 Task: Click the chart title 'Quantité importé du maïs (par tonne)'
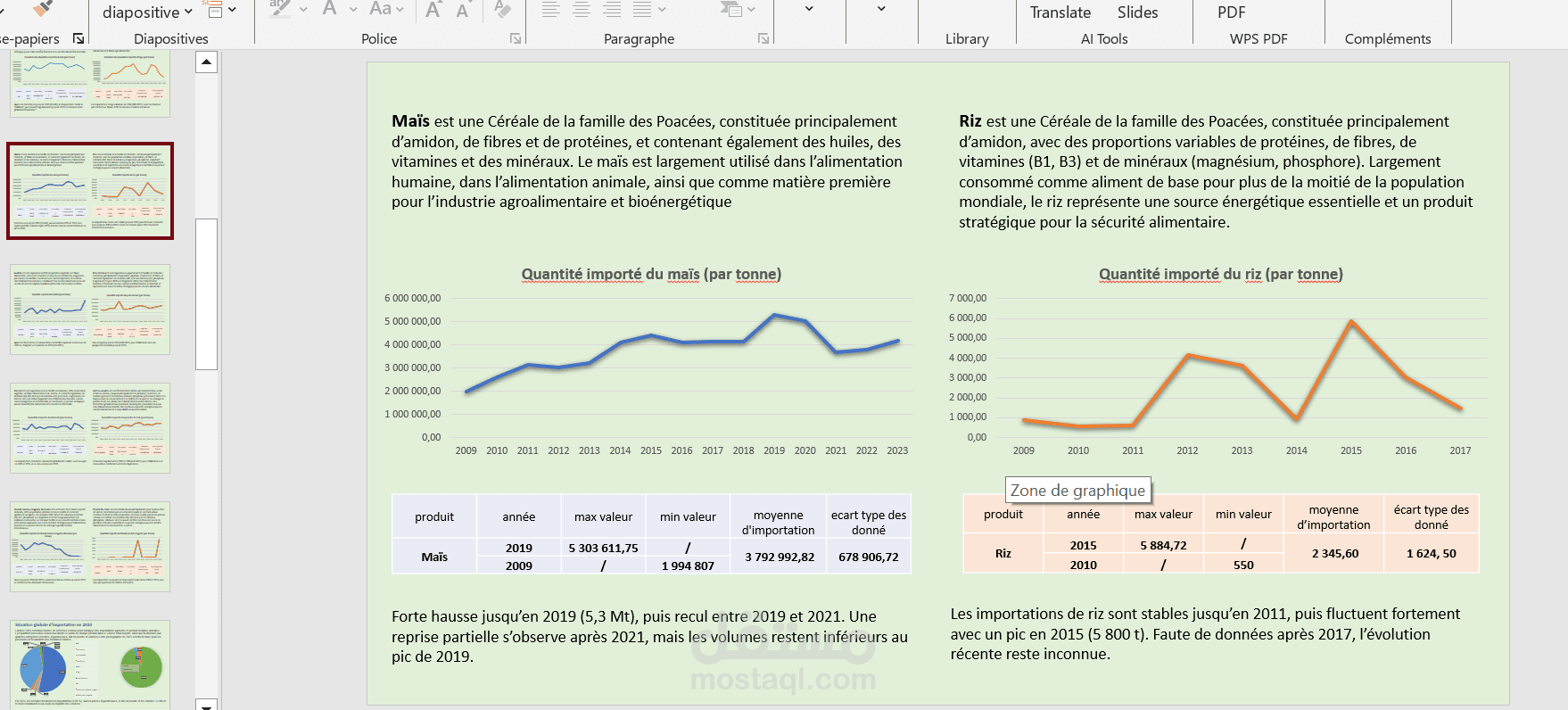pyautogui.click(x=651, y=274)
